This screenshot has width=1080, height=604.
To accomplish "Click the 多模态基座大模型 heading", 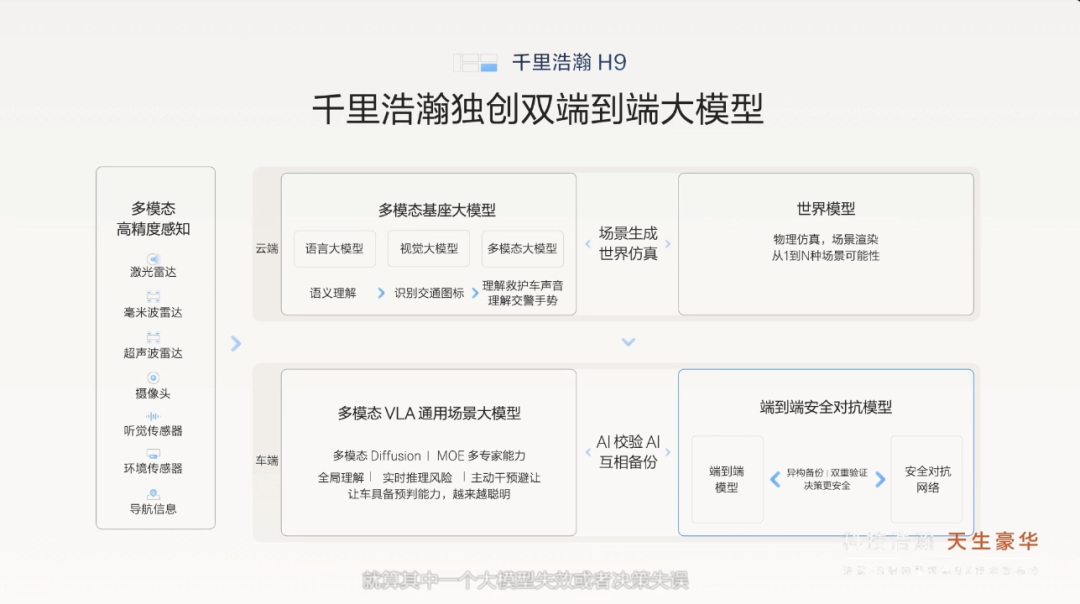I will coord(437,210).
